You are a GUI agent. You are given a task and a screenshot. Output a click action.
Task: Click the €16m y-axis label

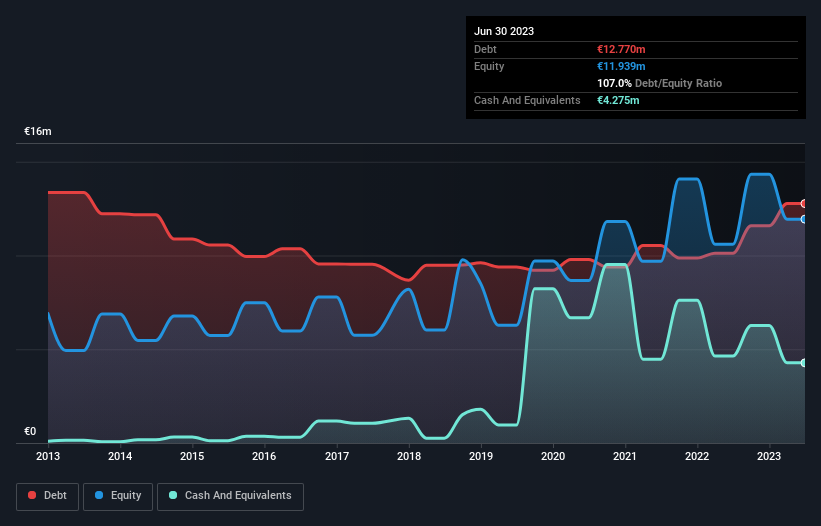38,131
